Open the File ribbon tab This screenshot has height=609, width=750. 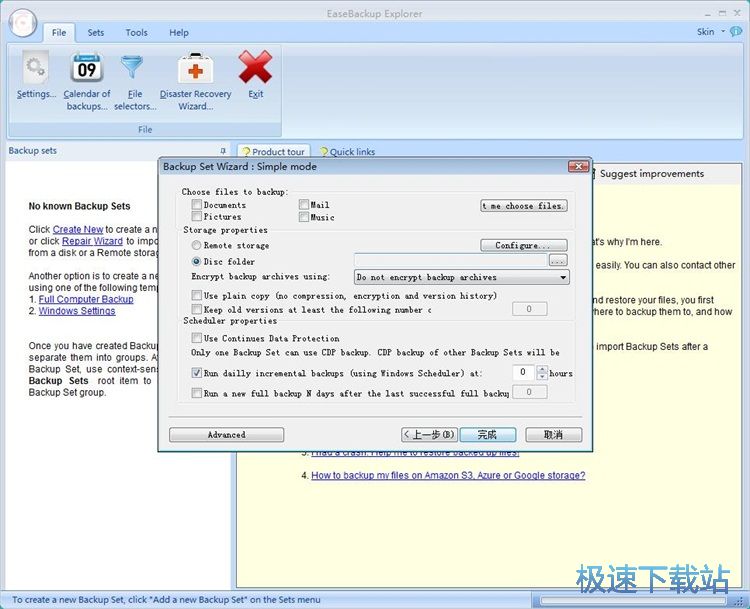[x=59, y=33]
